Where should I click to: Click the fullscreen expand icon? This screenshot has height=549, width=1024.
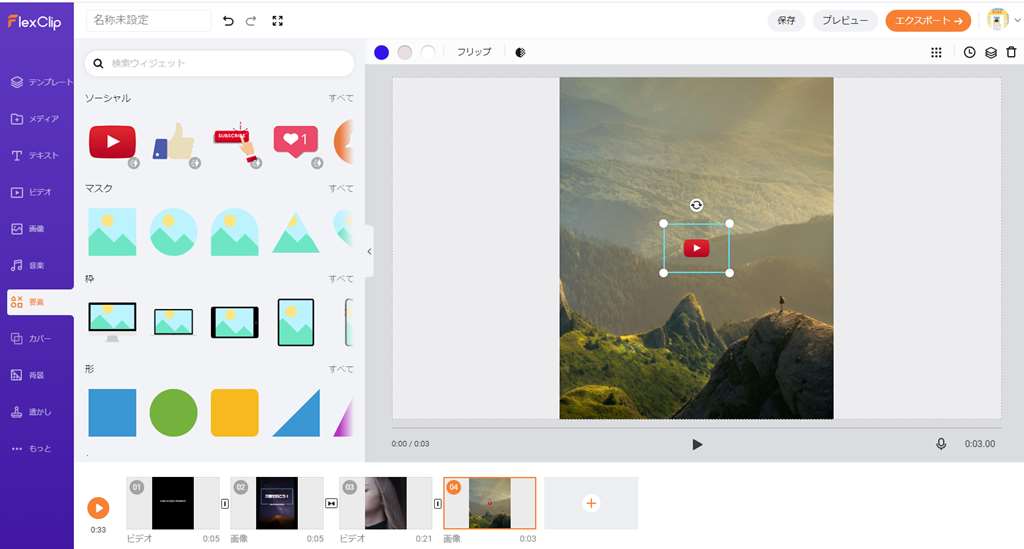pyautogui.click(x=277, y=20)
